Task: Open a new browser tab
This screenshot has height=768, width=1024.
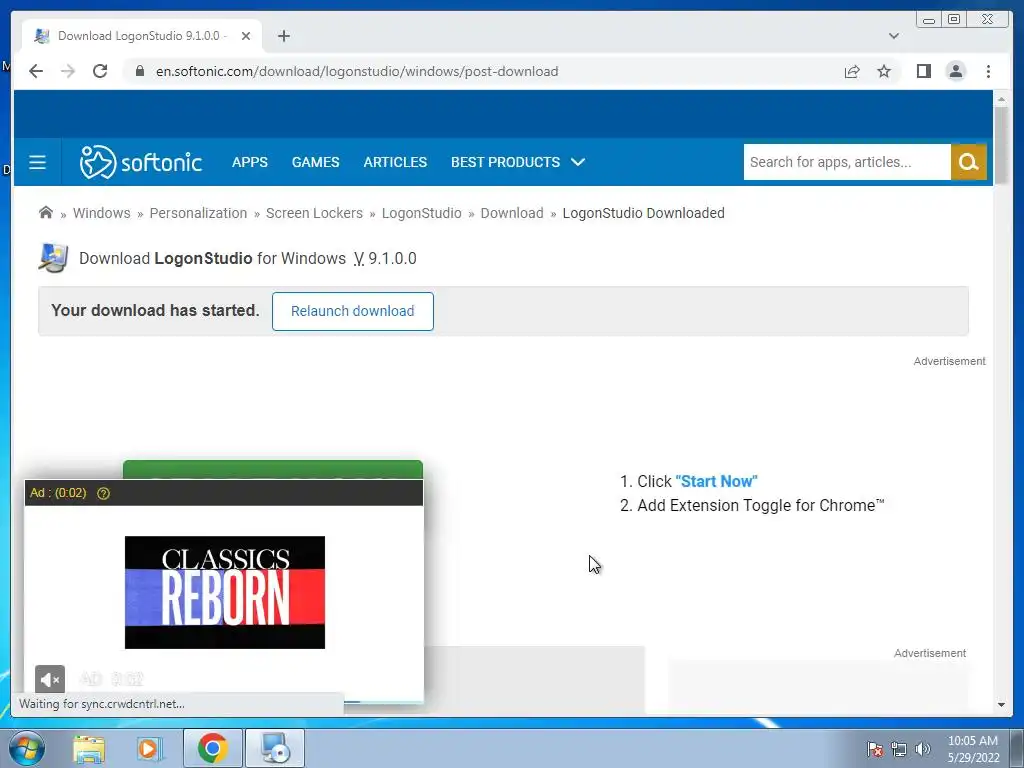Action: 283,36
